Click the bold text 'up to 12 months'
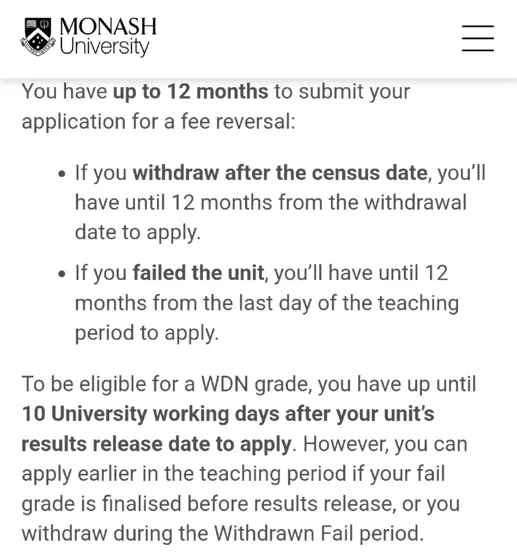This screenshot has height=560, width=517. coord(190,91)
